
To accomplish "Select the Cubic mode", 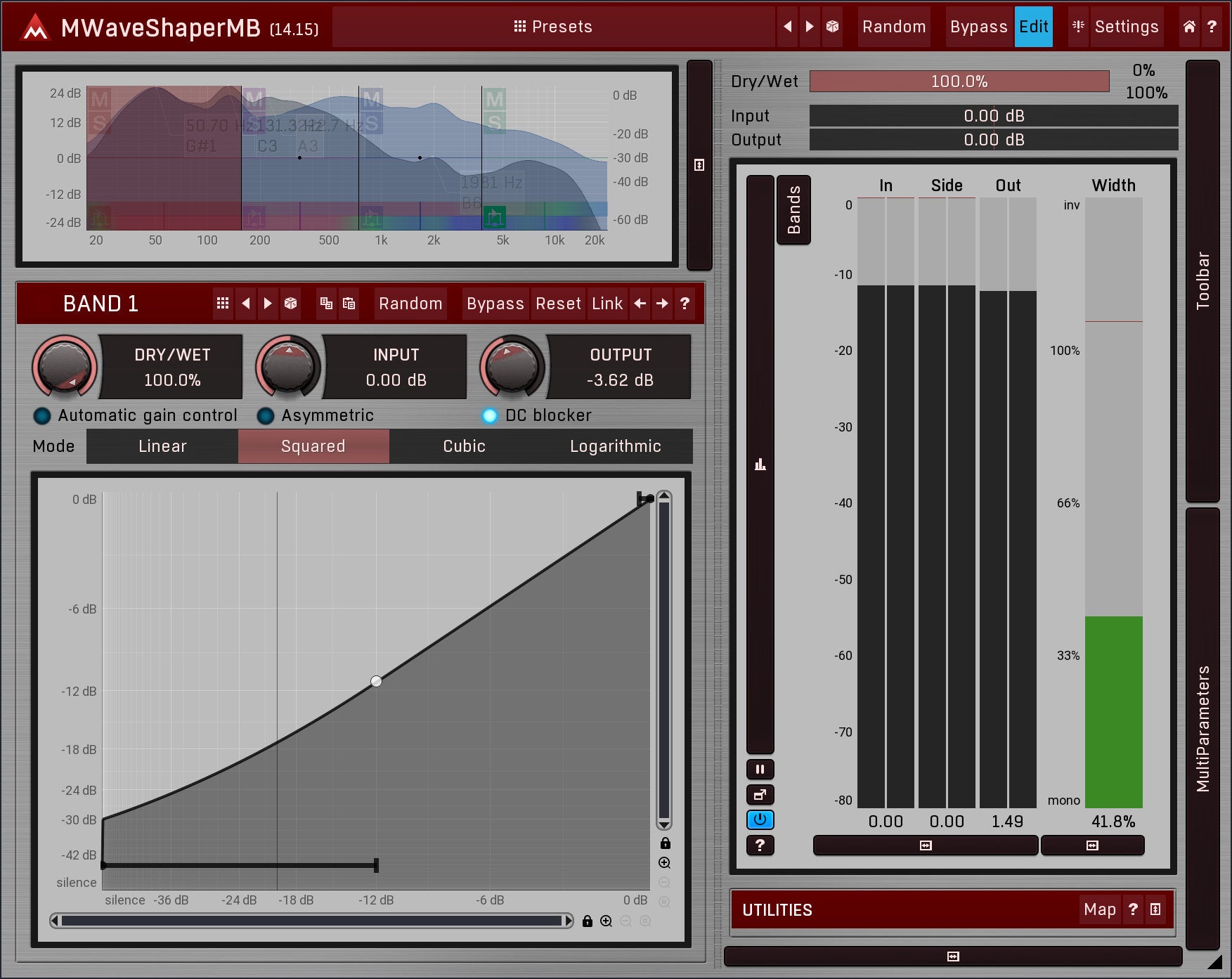I will (464, 446).
